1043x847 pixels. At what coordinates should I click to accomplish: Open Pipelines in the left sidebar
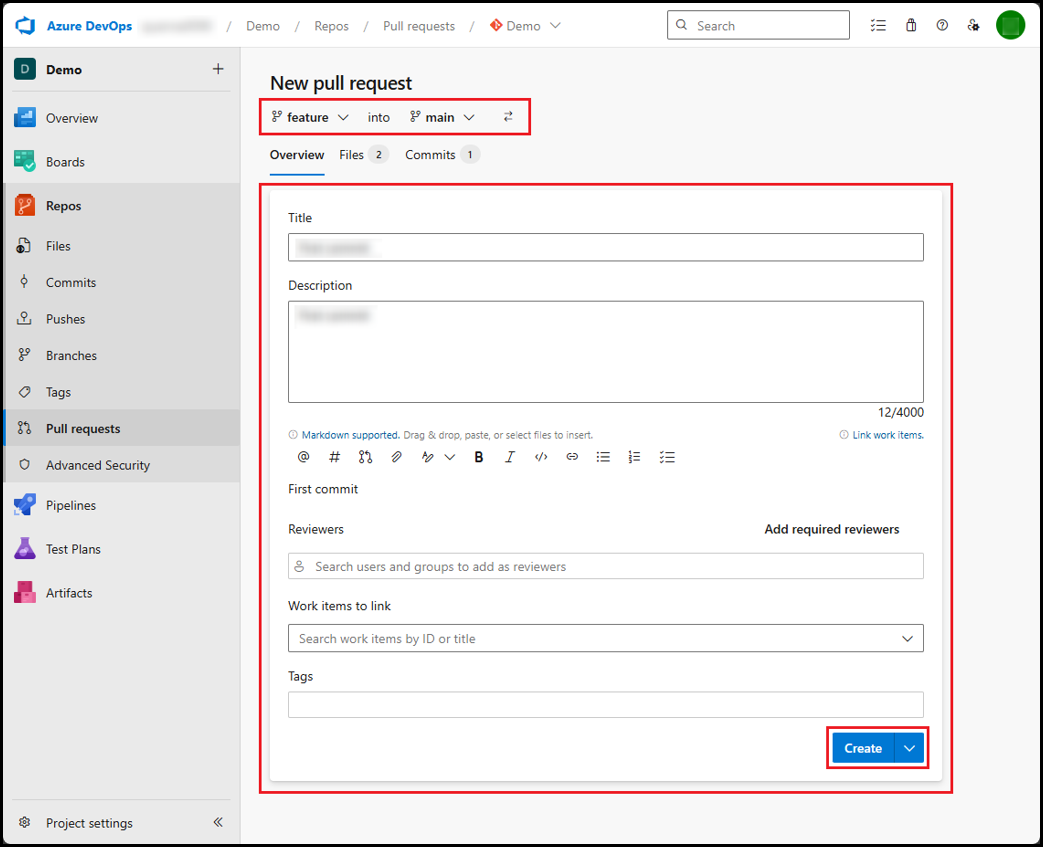70,505
